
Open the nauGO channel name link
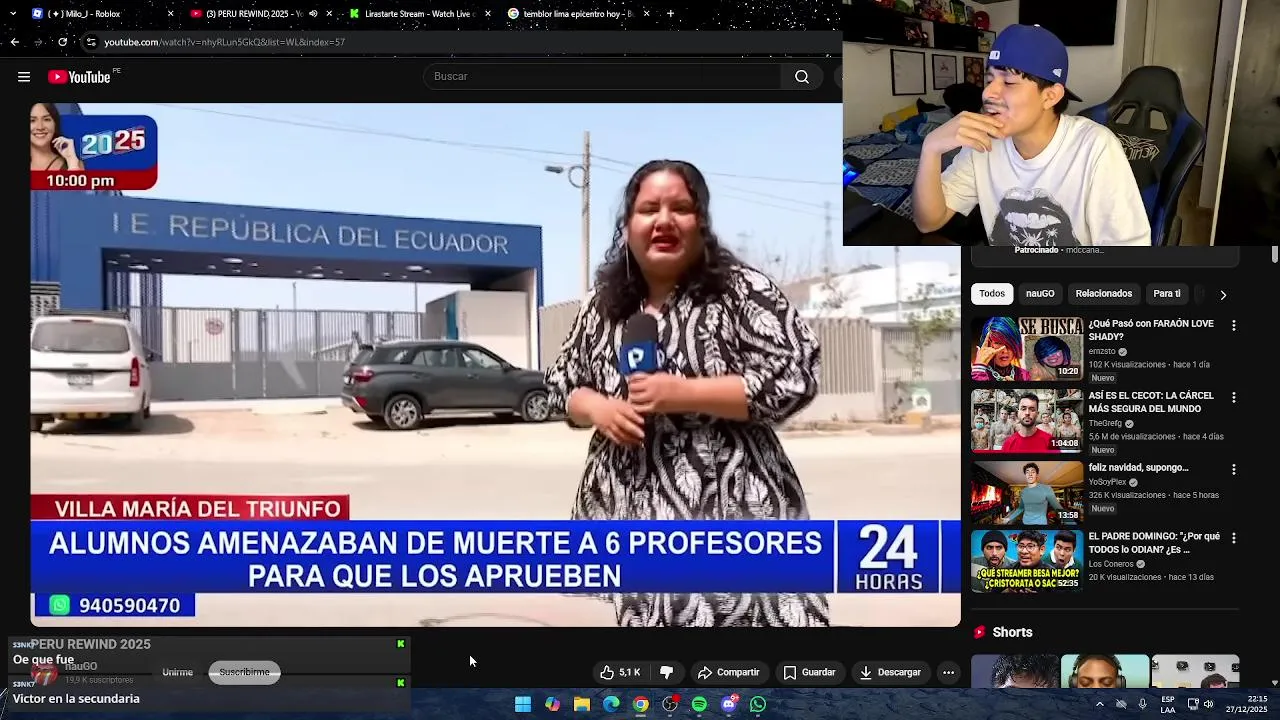tap(80, 666)
